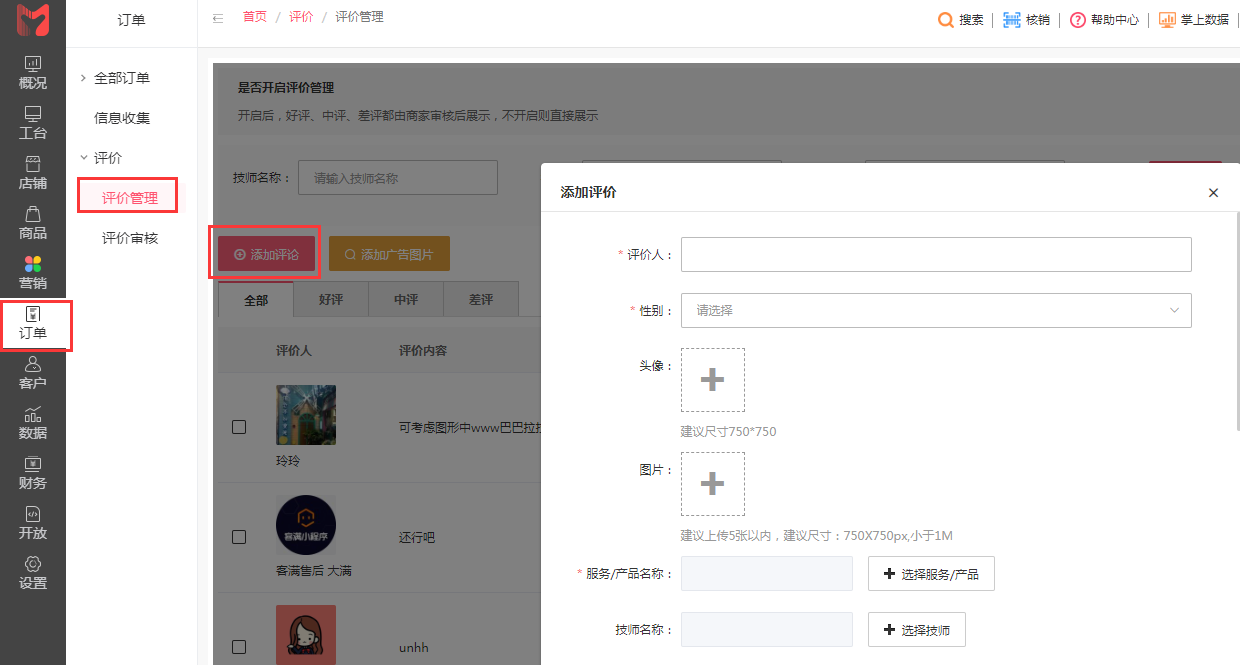Go to 首页 via breadcrumb
Screen dimensions: 1240x665
[x=255, y=17]
